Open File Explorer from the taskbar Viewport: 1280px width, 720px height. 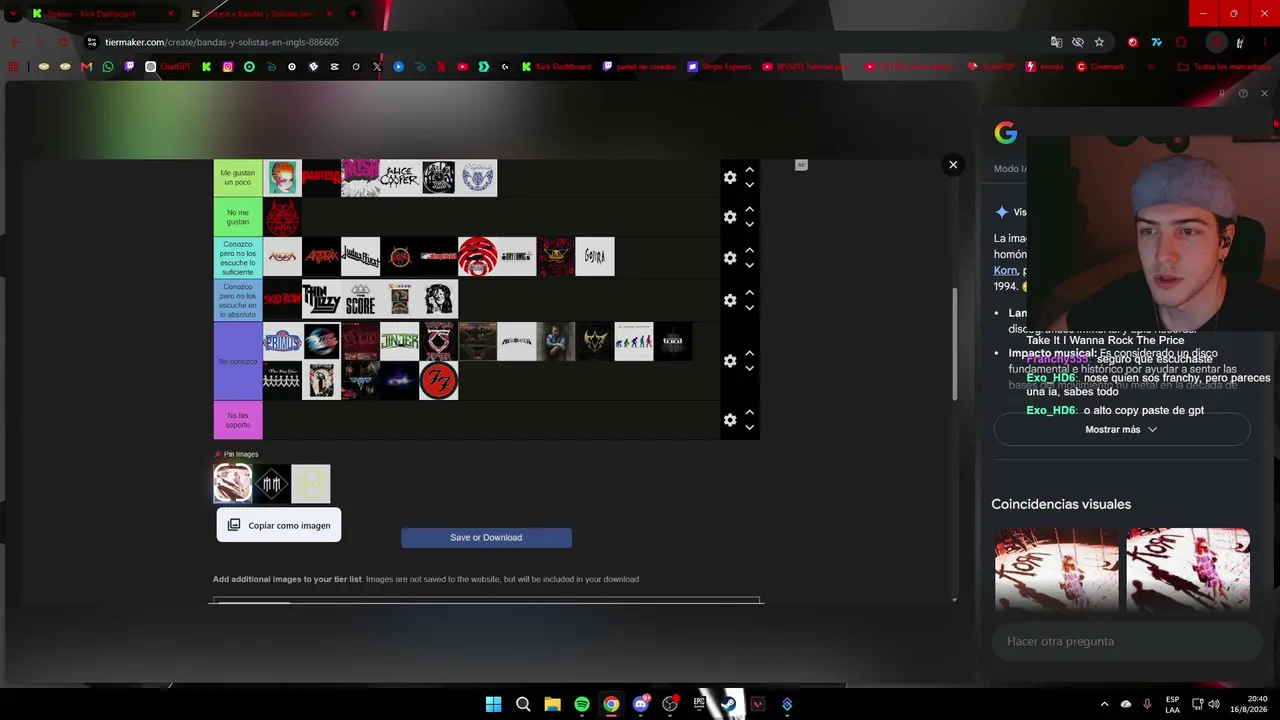552,704
